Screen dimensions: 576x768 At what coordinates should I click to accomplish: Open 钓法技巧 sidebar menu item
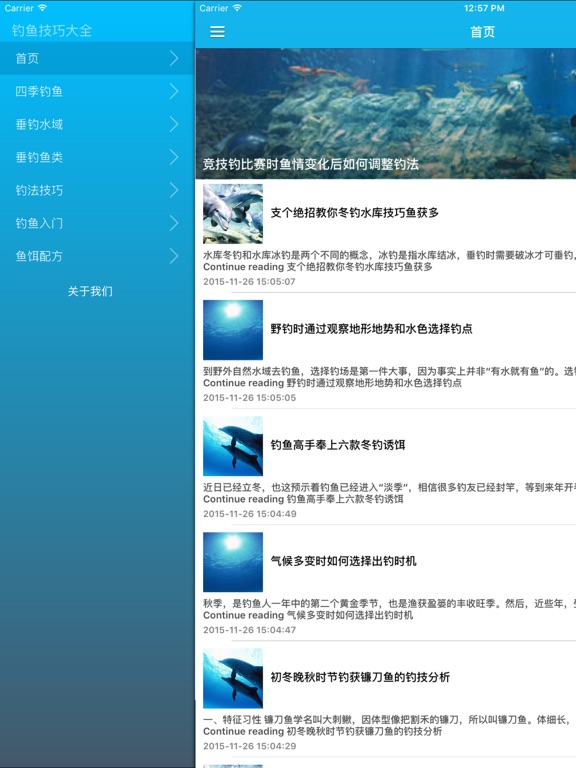tap(97, 190)
